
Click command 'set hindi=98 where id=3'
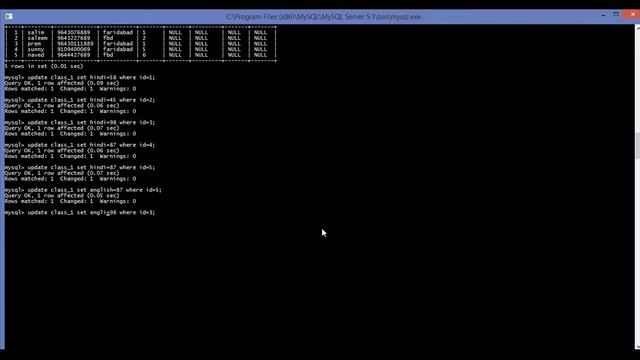click(116, 122)
